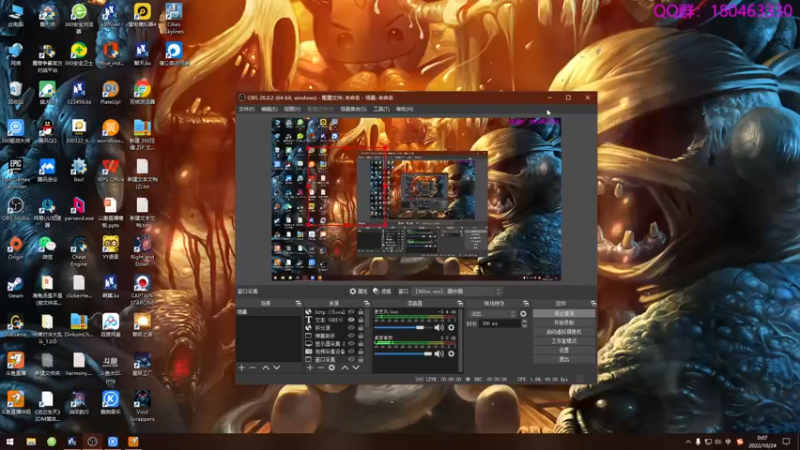800x450 pixels.
Task: Open the Origin desktop shortcut
Action: (x=15, y=248)
